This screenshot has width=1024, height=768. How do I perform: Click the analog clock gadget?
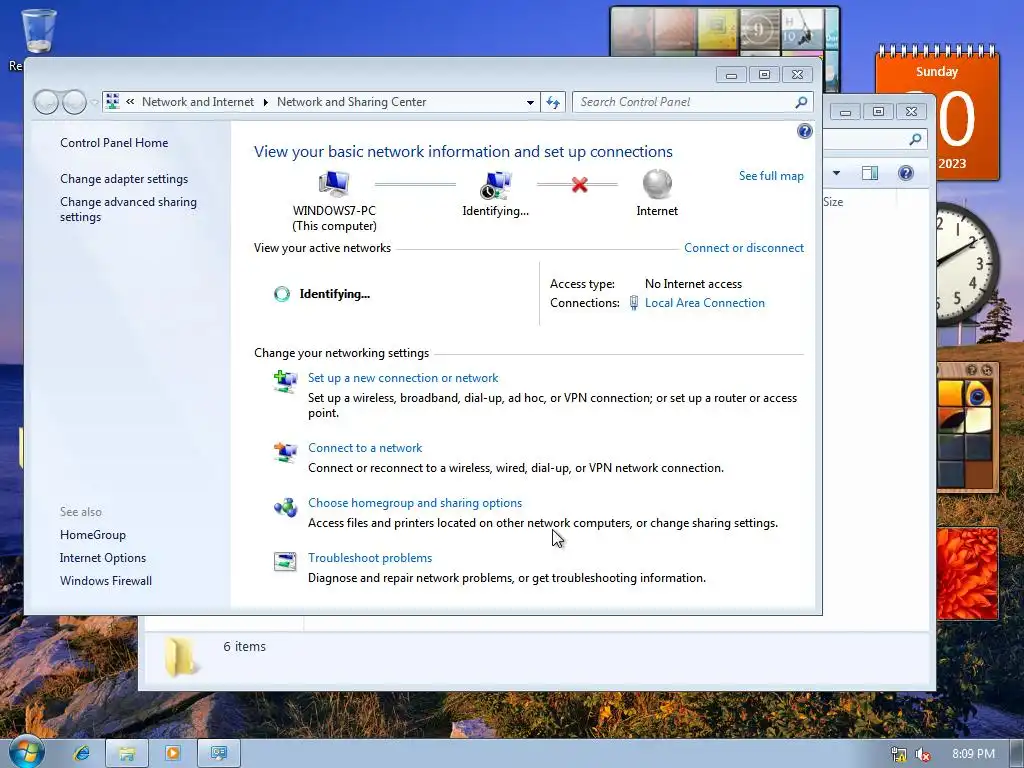pos(967,264)
